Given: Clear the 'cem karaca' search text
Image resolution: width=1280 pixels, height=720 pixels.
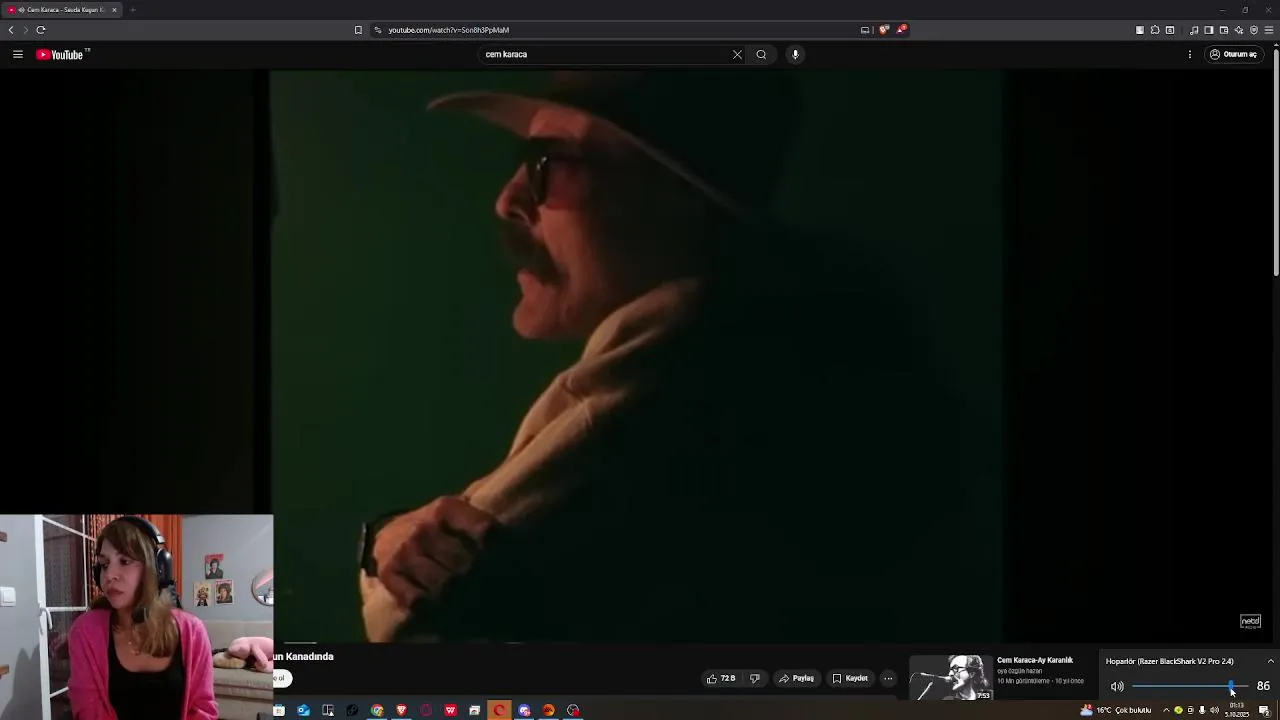Looking at the screenshot, I should point(737,54).
